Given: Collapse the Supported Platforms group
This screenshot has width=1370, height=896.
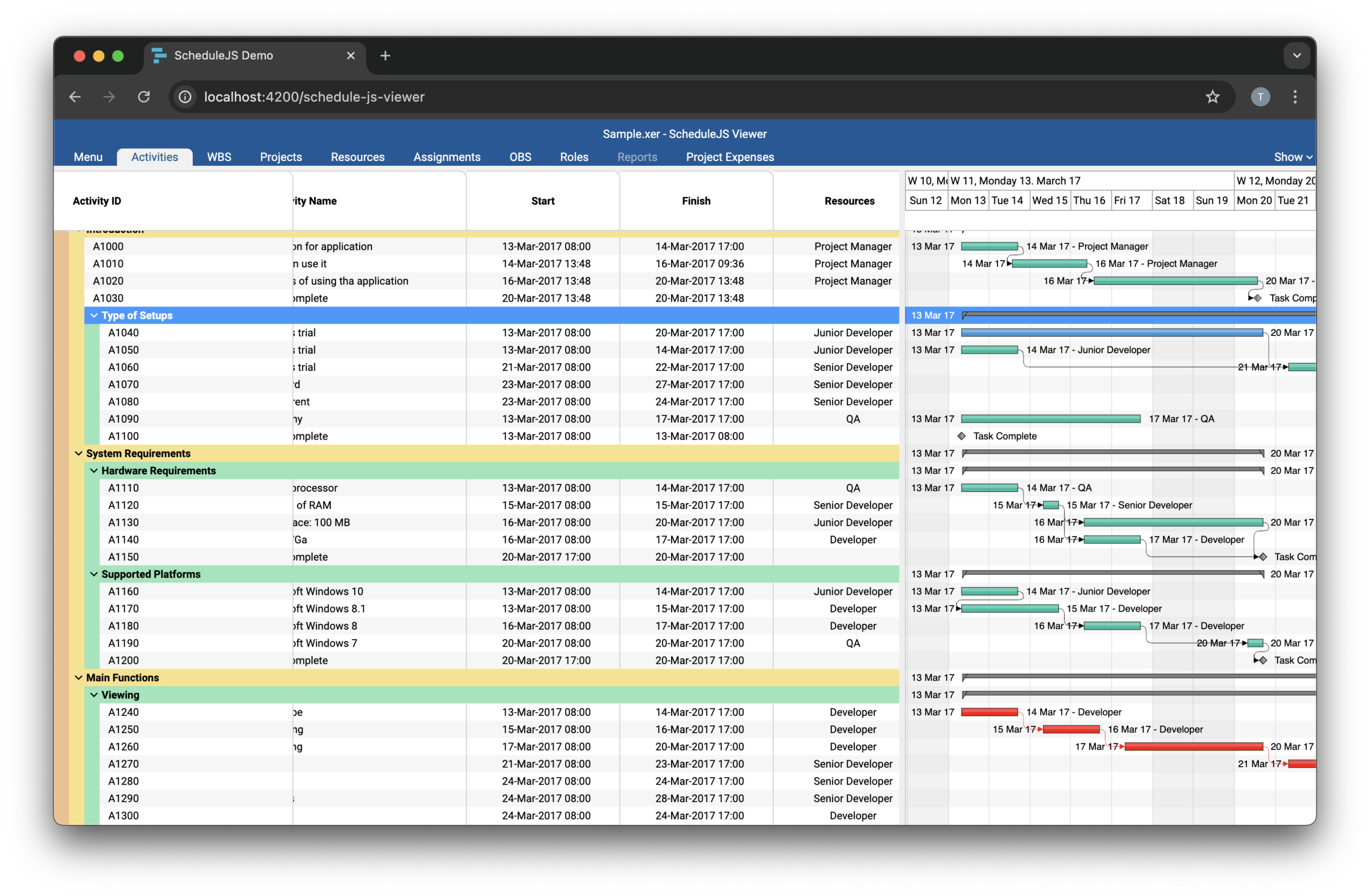Looking at the screenshot, I should click(94, 575).
